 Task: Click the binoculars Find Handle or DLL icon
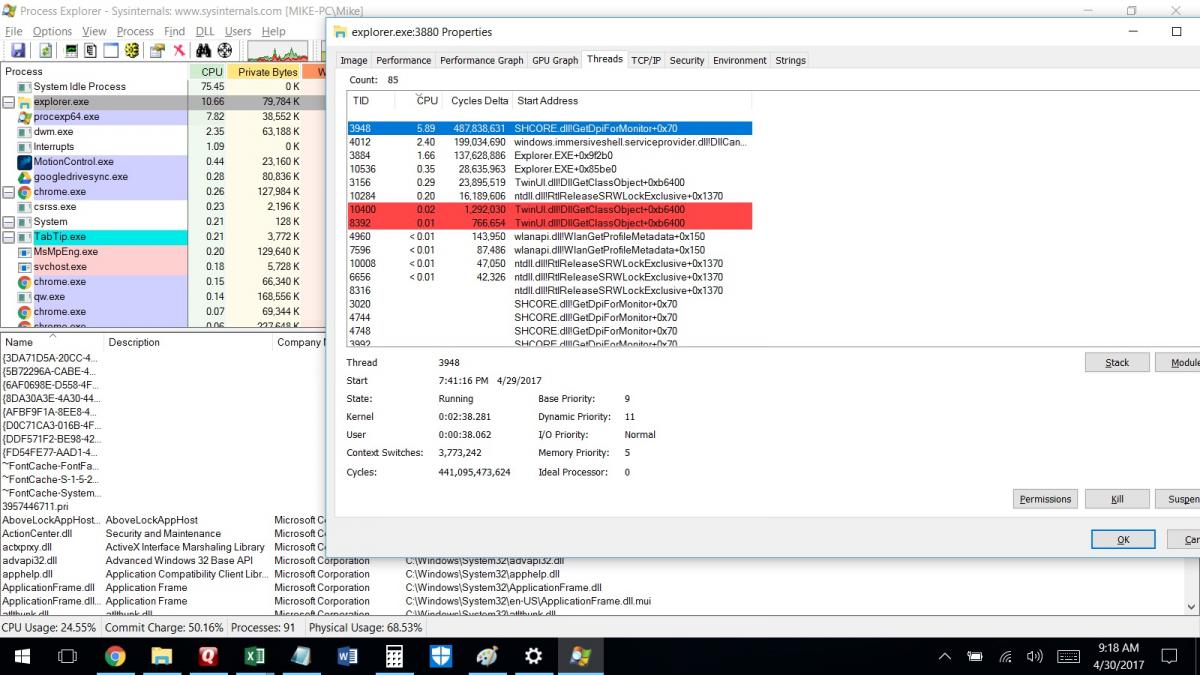click(204, 51)
